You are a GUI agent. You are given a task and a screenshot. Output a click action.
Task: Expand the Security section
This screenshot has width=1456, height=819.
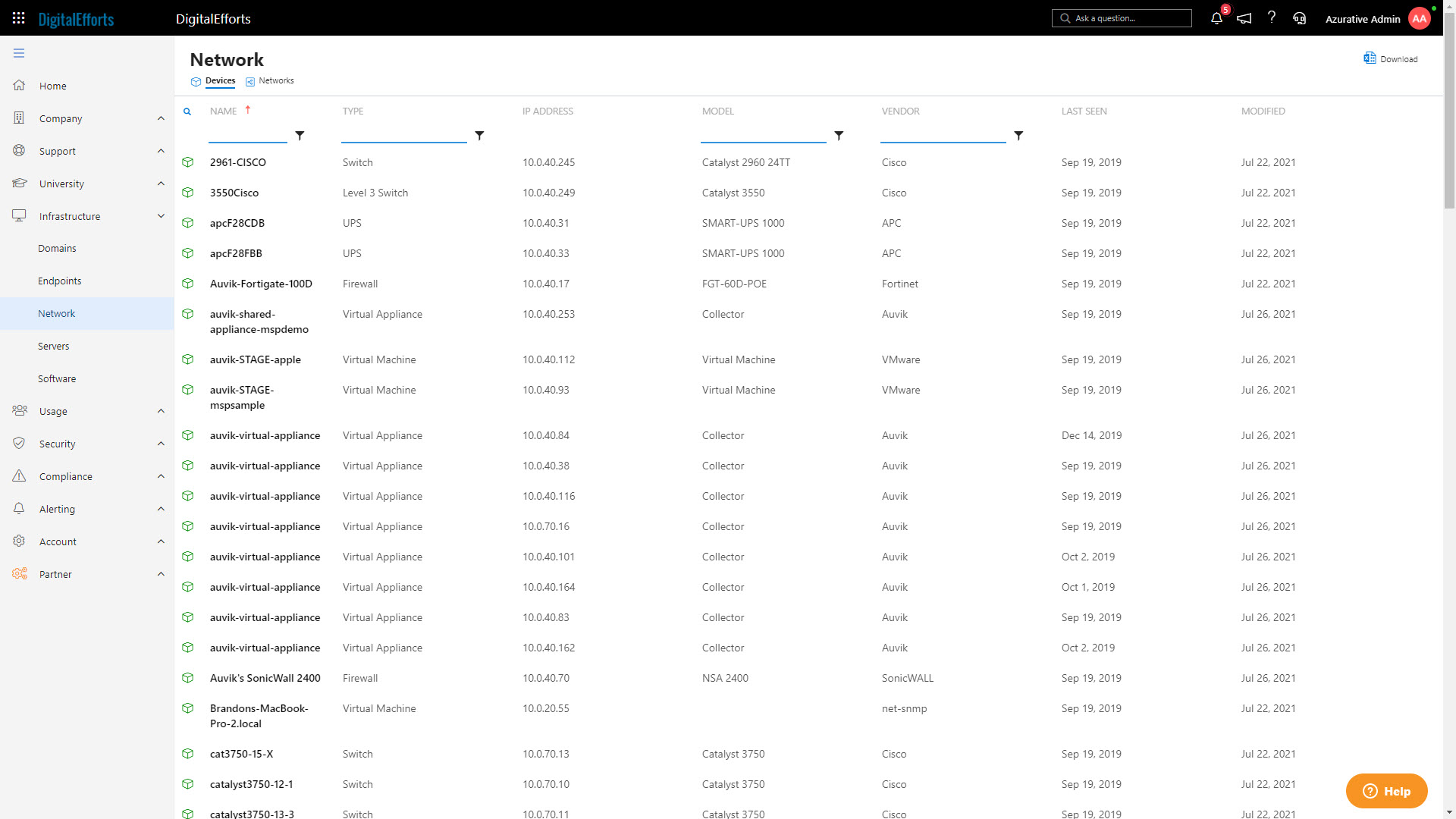(161, 444)
